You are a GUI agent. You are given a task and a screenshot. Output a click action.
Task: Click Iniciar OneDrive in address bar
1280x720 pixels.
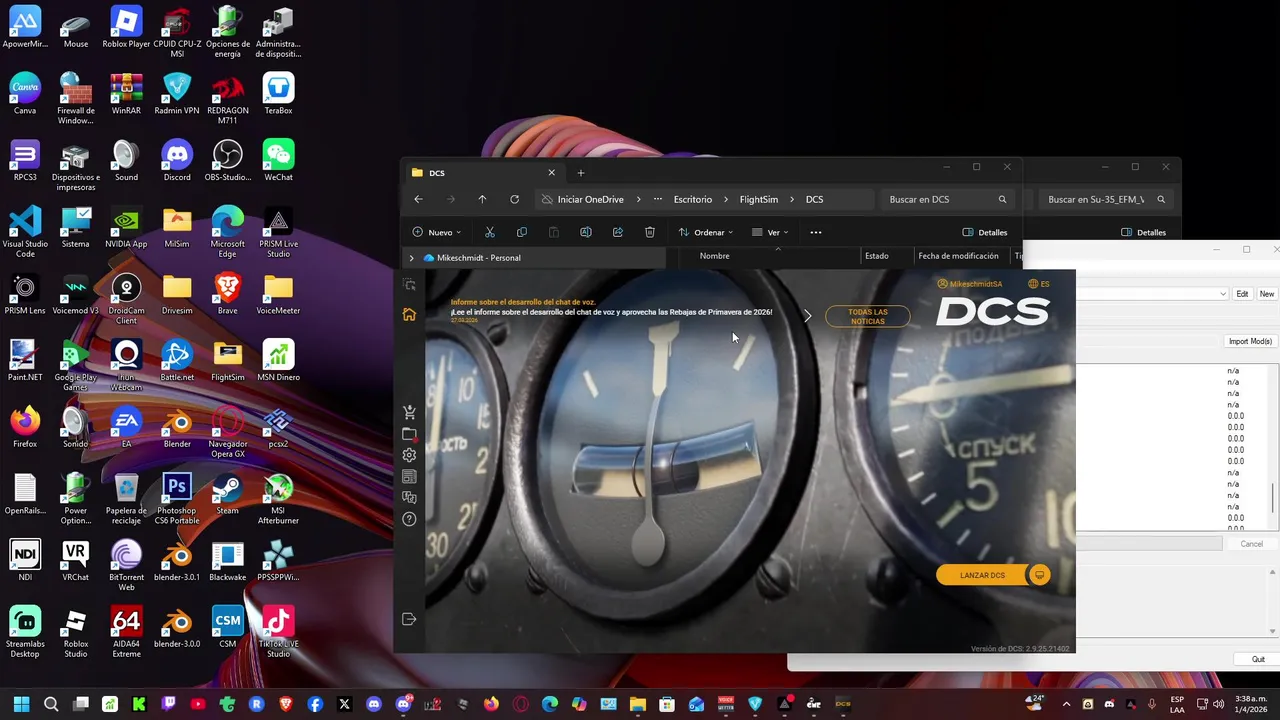pyautogui.click(x=590, y=199)
